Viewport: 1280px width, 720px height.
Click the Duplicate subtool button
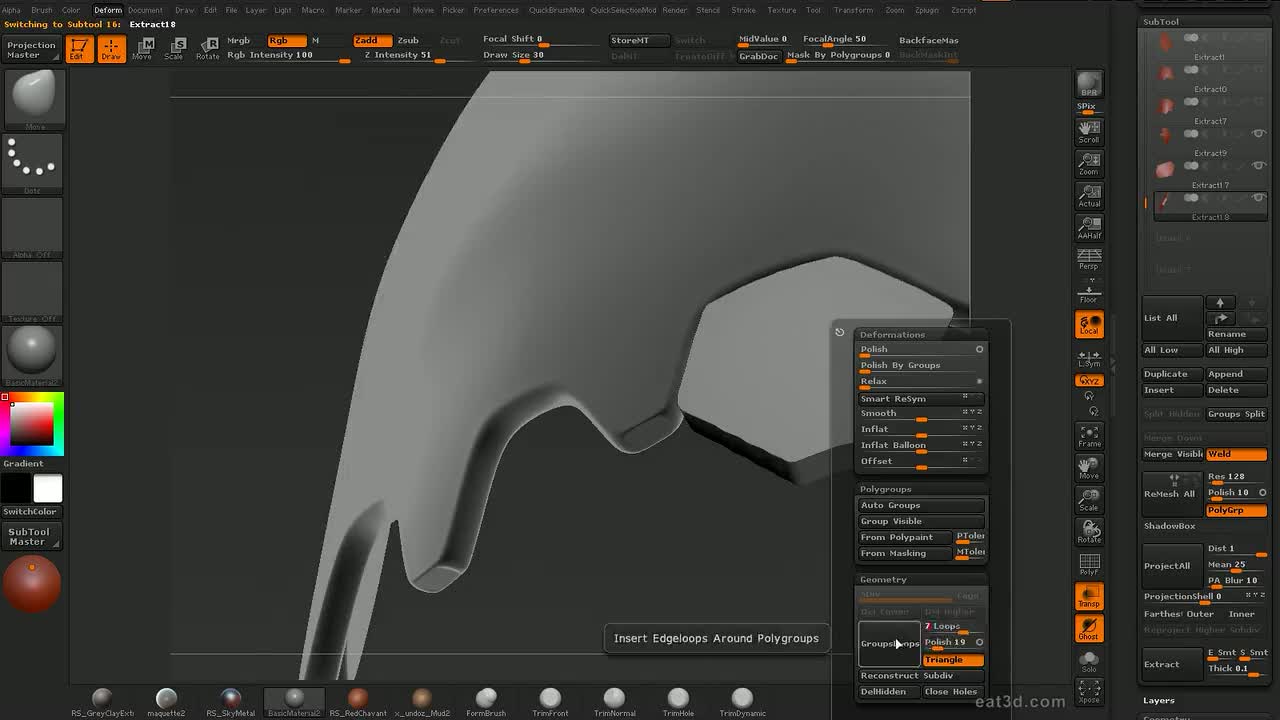point(1172,374)
